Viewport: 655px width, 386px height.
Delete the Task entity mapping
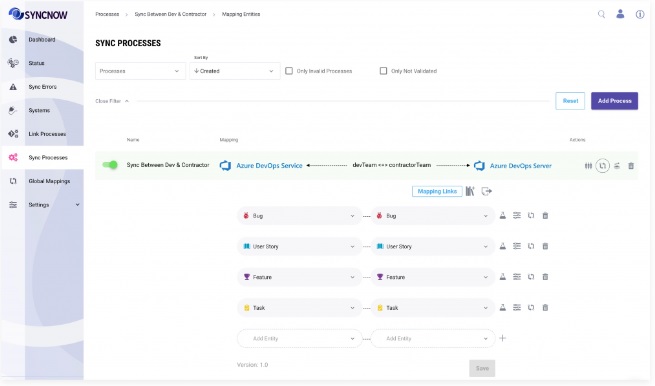(545, 307)
